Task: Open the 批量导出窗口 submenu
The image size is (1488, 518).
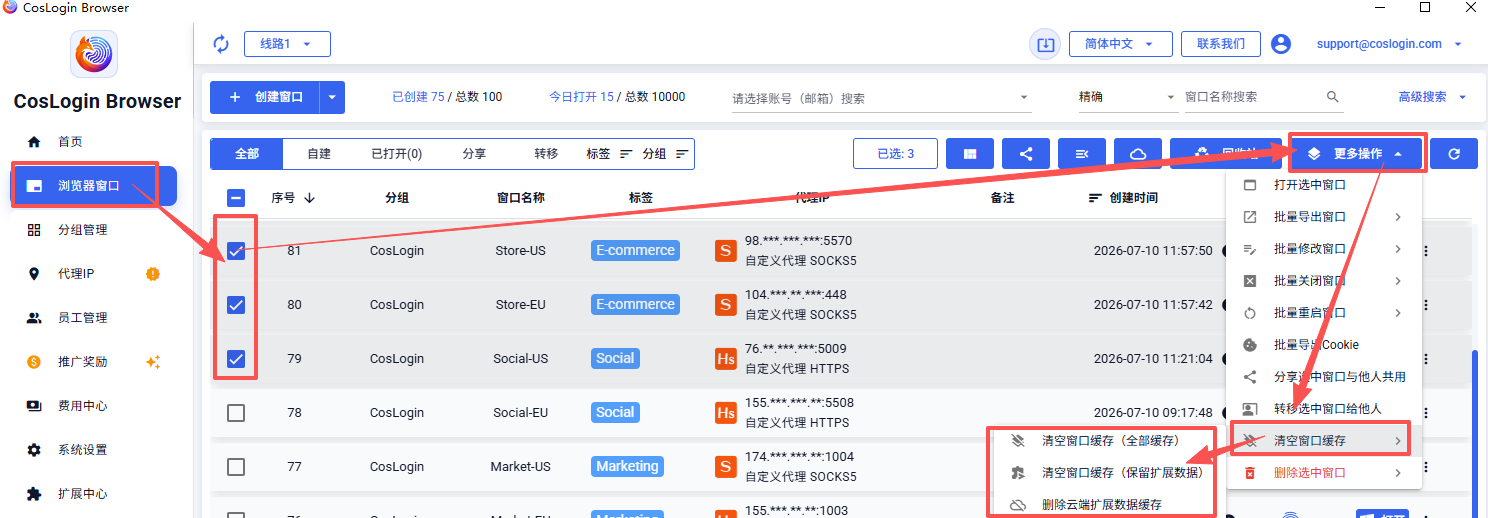Action: (x=1324, y=217)
